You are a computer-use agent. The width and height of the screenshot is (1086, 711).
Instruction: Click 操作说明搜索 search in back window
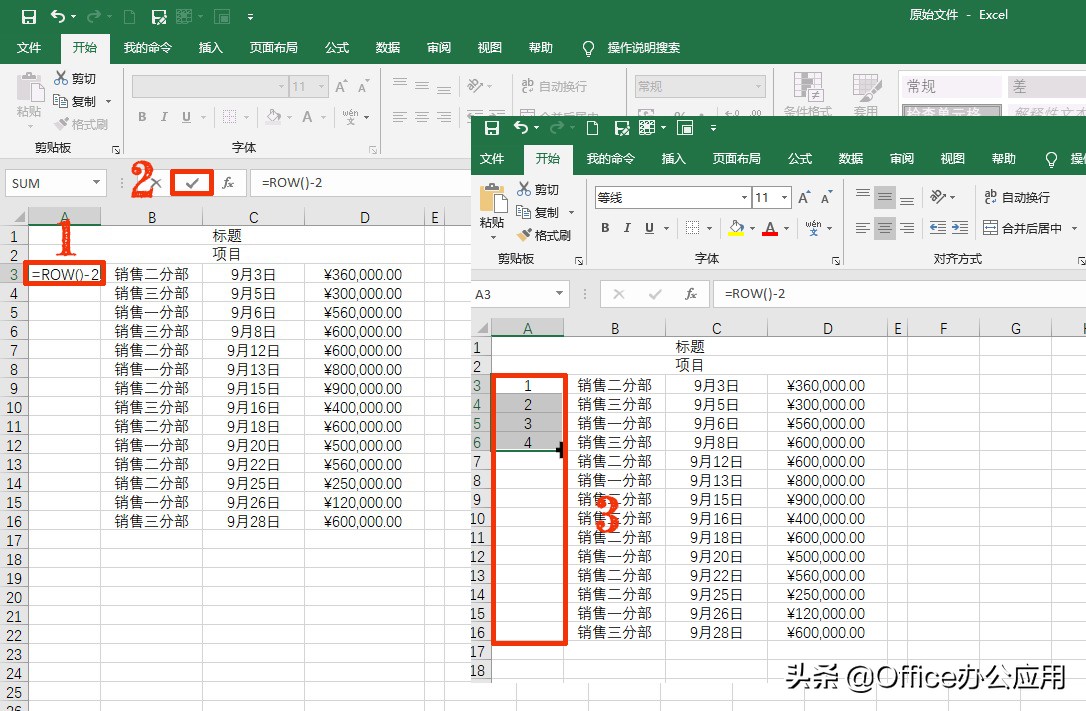pyautogui.click(x=643, y=48)
